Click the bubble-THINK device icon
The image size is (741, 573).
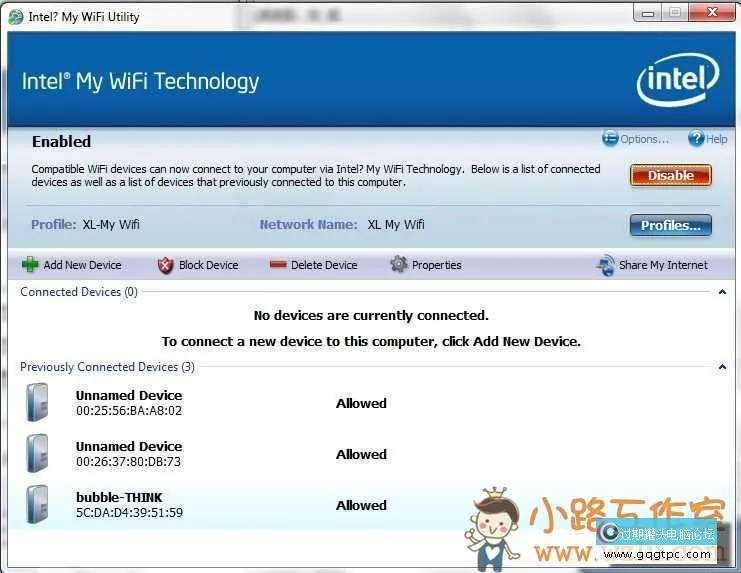click(x=37, y=505)
